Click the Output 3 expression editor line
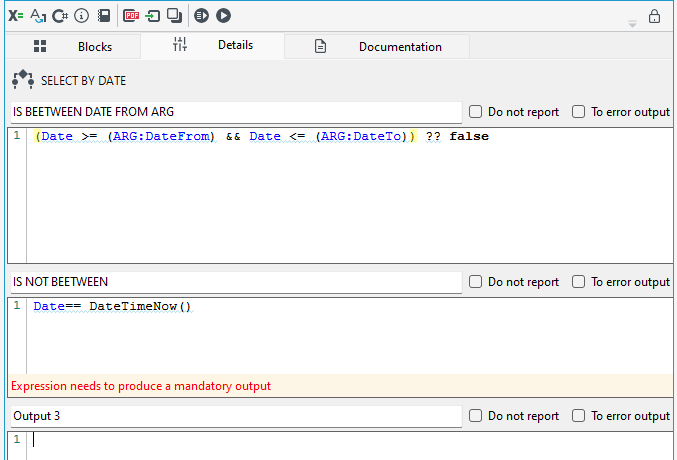This screenshot has height=460, width=677. (x=350, y=440)
